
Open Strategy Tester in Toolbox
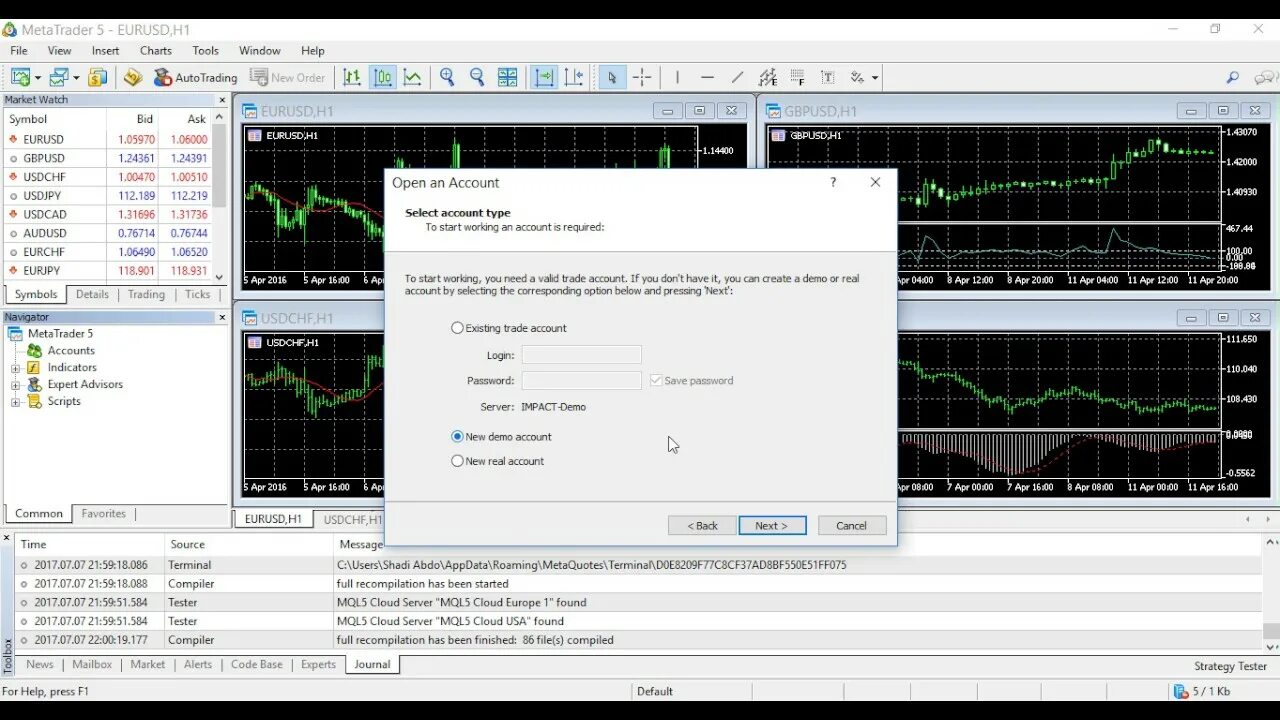click(x=1230, y=666)
